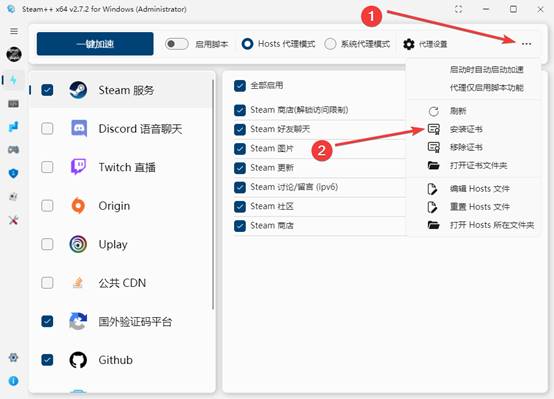Viewport: 554px width, 399px height.
Task: Open 代理设置 proxy settings
Action: pyautogui.click(x=425, y=44)
